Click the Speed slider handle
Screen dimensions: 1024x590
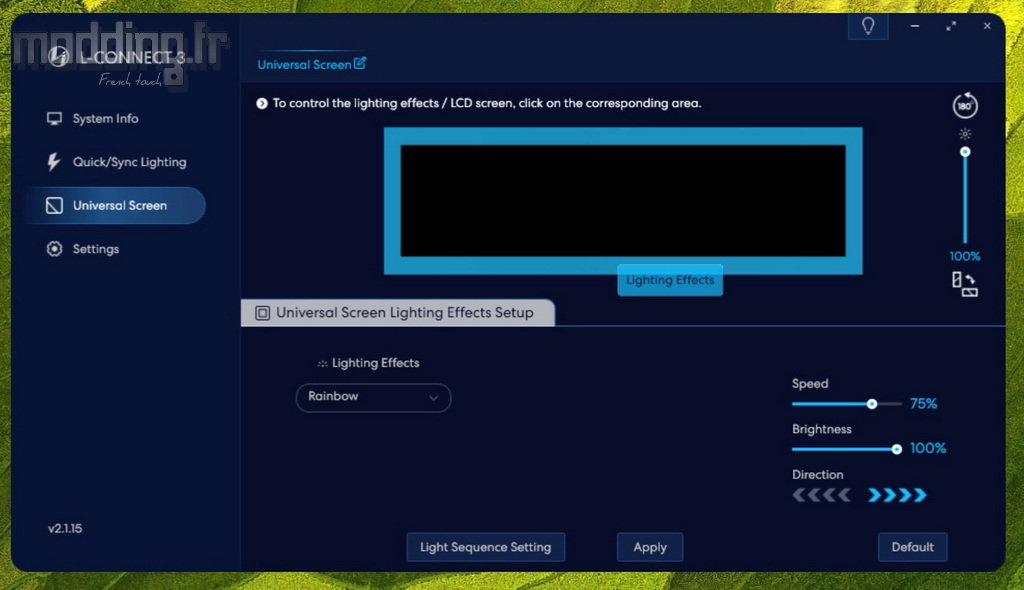coord(872,404)
